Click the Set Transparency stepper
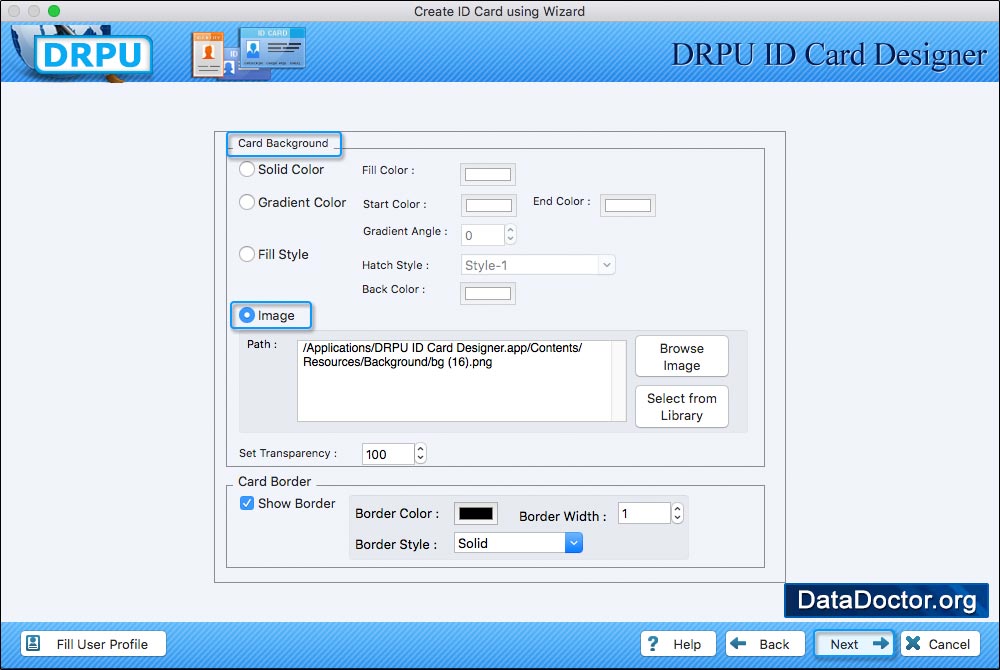Viewport: 1000px width, 670px height. coord(420,454)
